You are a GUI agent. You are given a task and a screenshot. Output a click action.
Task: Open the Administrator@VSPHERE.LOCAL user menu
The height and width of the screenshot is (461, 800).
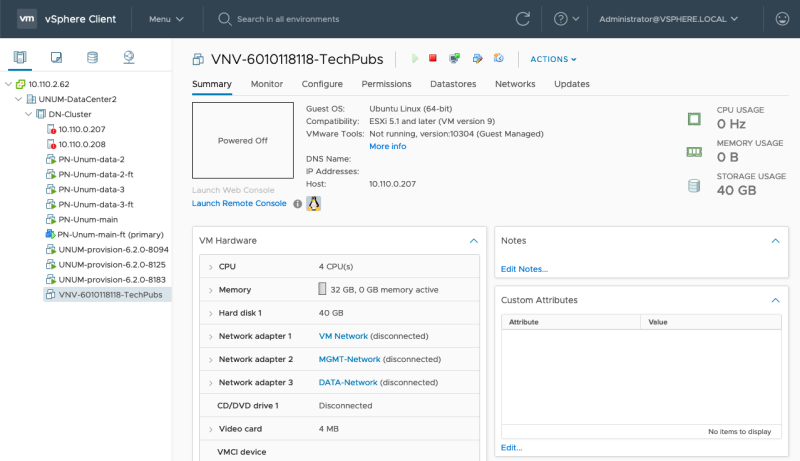[668, 19]
